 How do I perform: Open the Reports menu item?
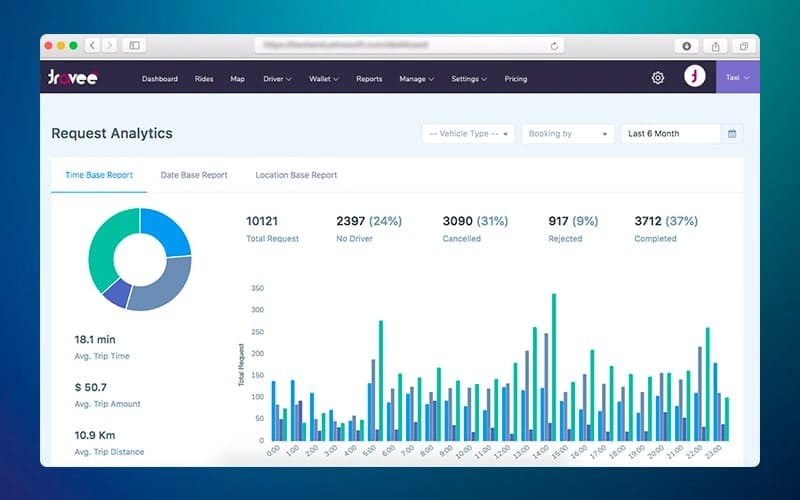click(369, 79)
